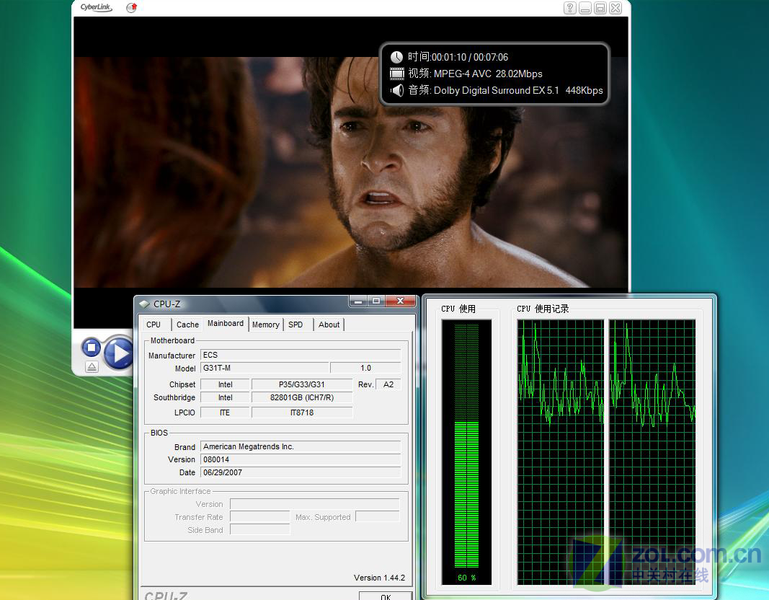Click the chipset revision value A2
769x600 pixels.
coord(388,384)
